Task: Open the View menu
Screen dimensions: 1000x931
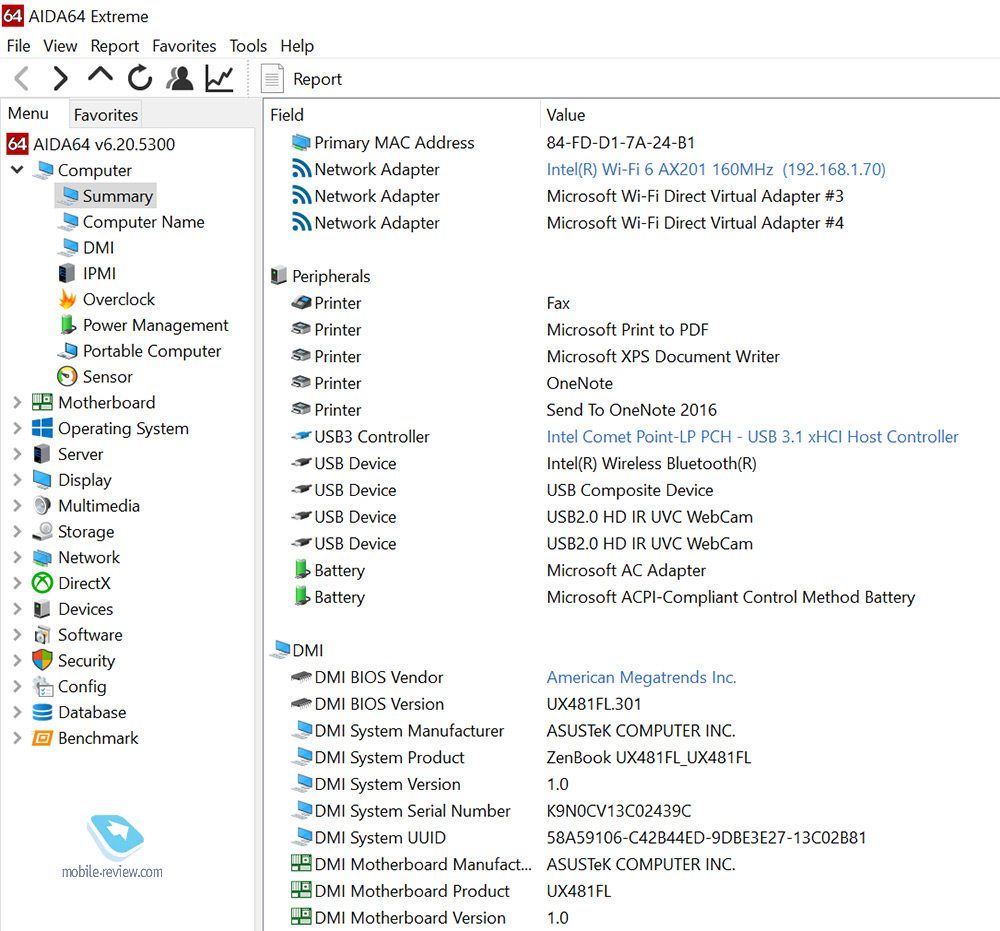Action: tap(60, 46)
